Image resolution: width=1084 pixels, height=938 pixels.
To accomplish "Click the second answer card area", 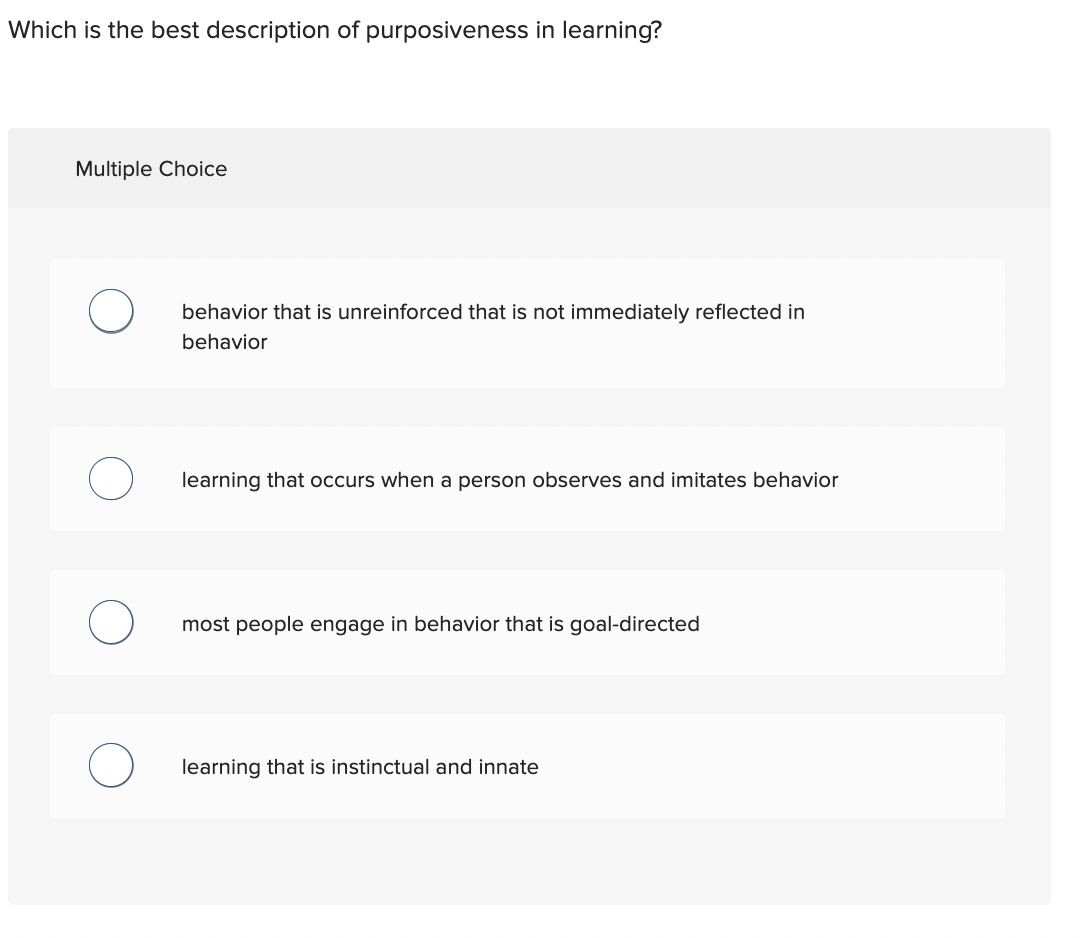I will pyautogui.click(x=527, y=478).
